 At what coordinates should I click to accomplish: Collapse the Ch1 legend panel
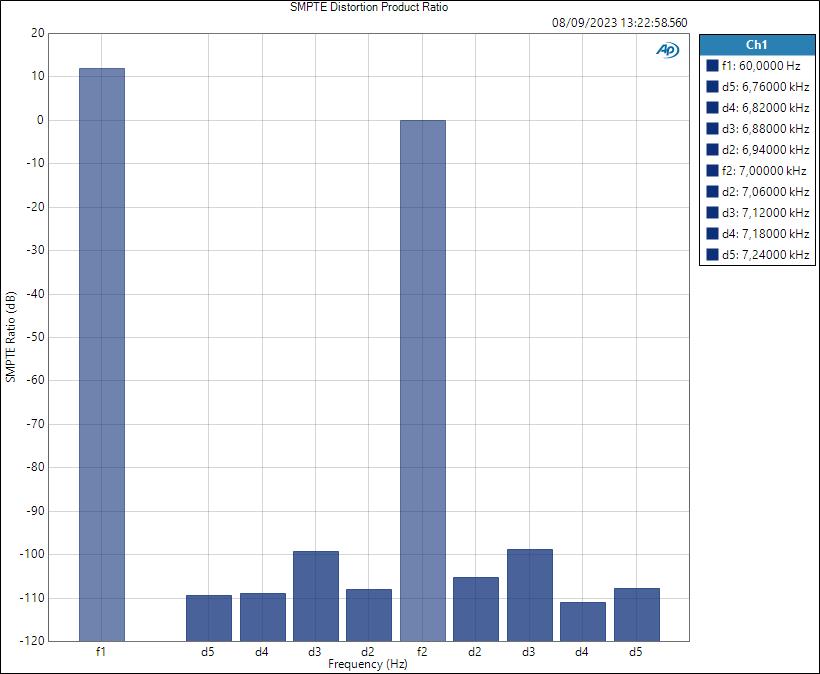pos(755,44)
